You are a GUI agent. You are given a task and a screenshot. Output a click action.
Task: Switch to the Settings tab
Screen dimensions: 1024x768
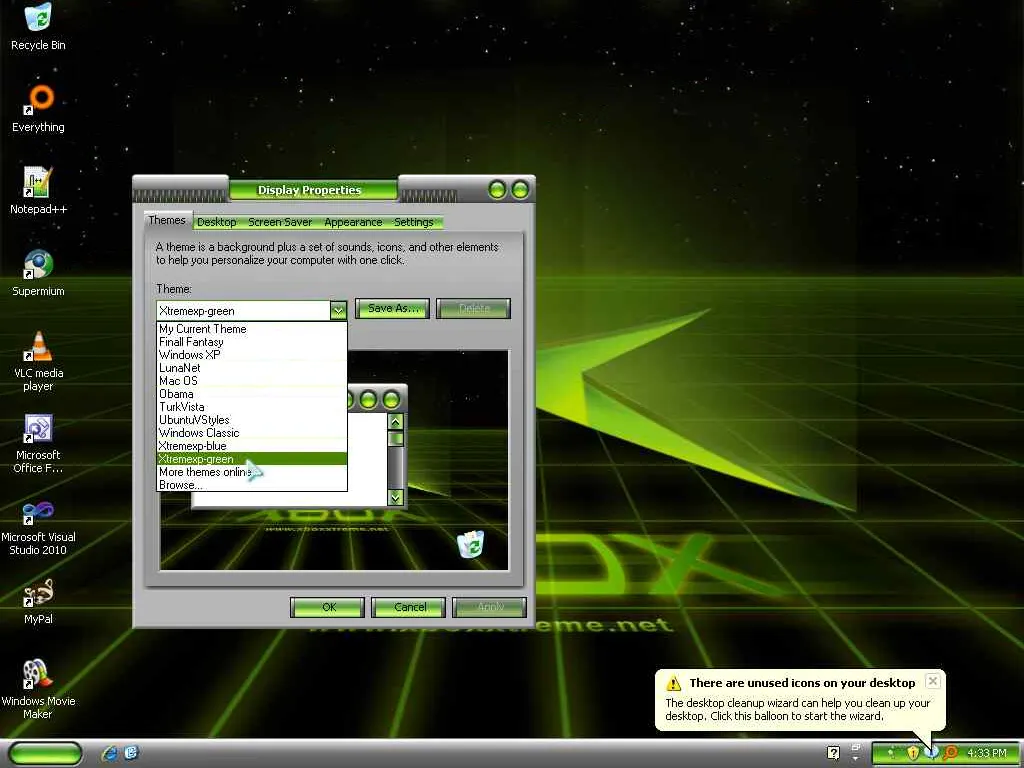[x=413, y=222]
